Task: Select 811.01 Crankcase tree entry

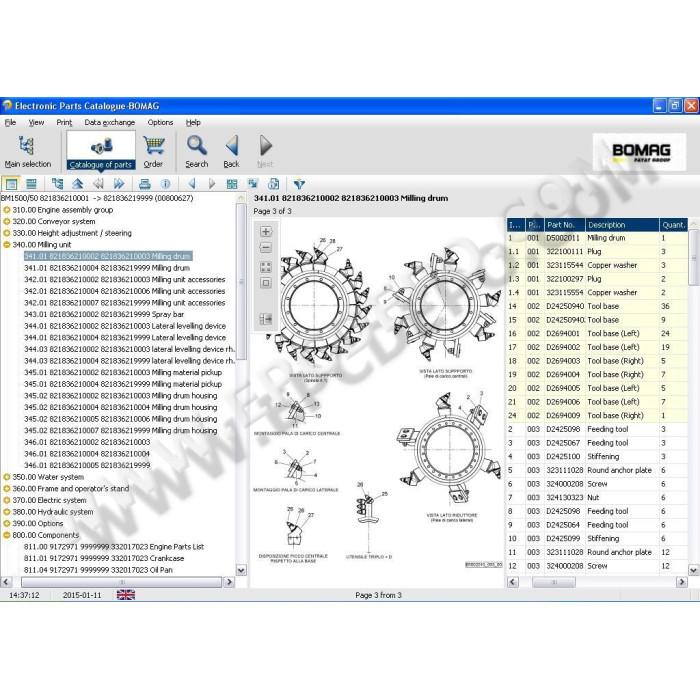Action: point(104,558)
